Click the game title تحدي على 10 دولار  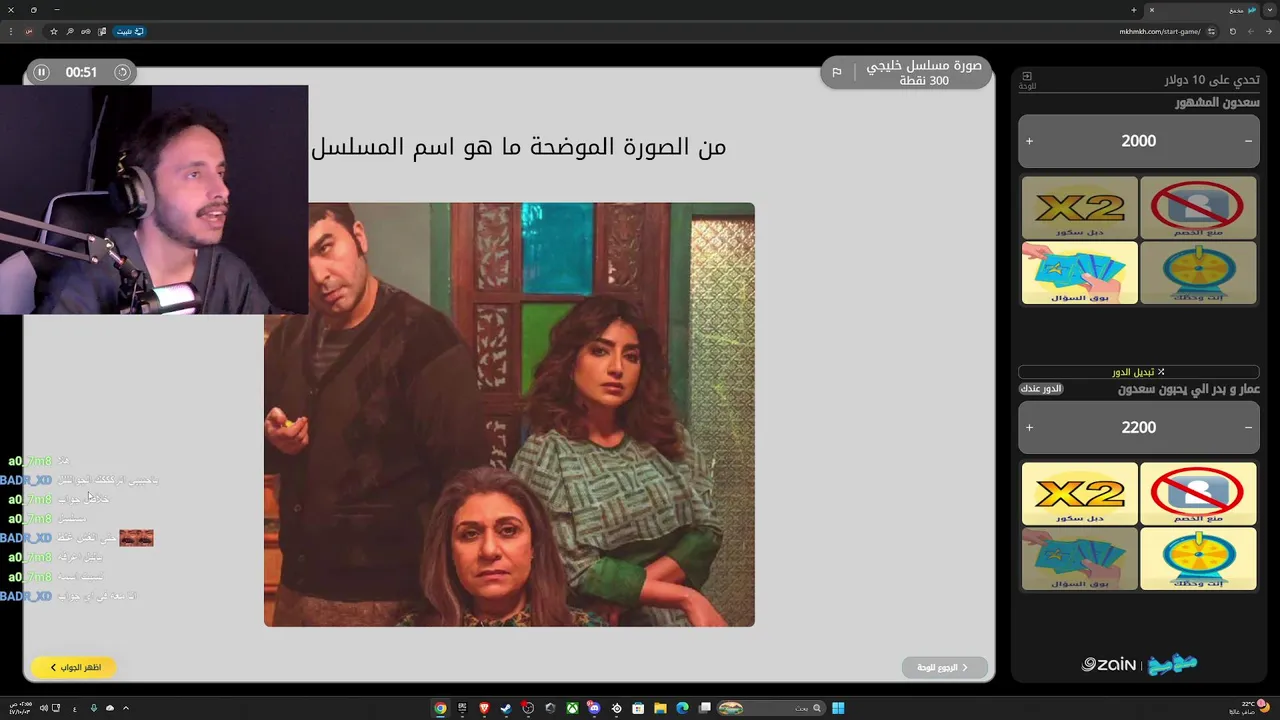[1212, 80]
